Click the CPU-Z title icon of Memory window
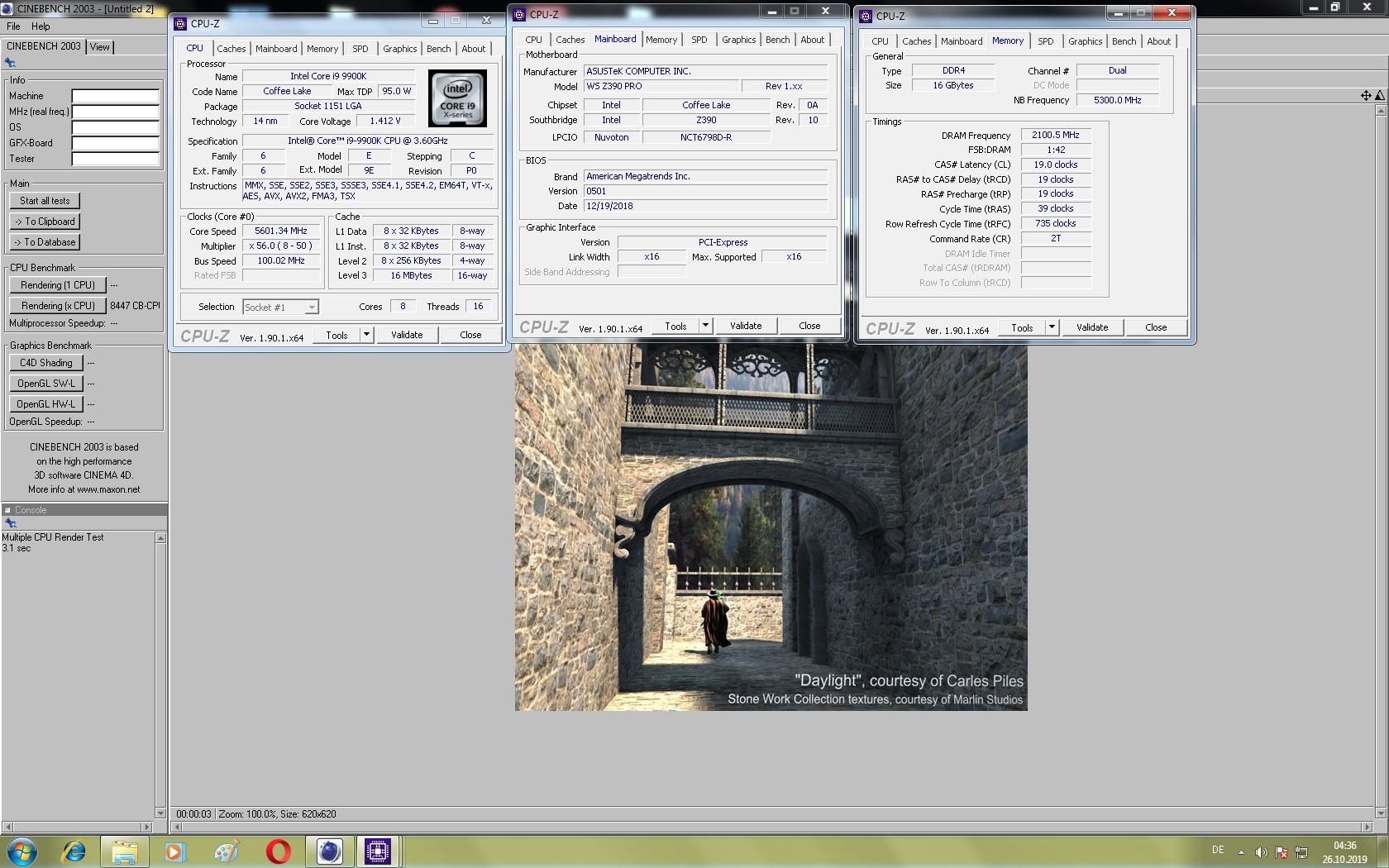Screen dimensions: 1389x868 866,17
